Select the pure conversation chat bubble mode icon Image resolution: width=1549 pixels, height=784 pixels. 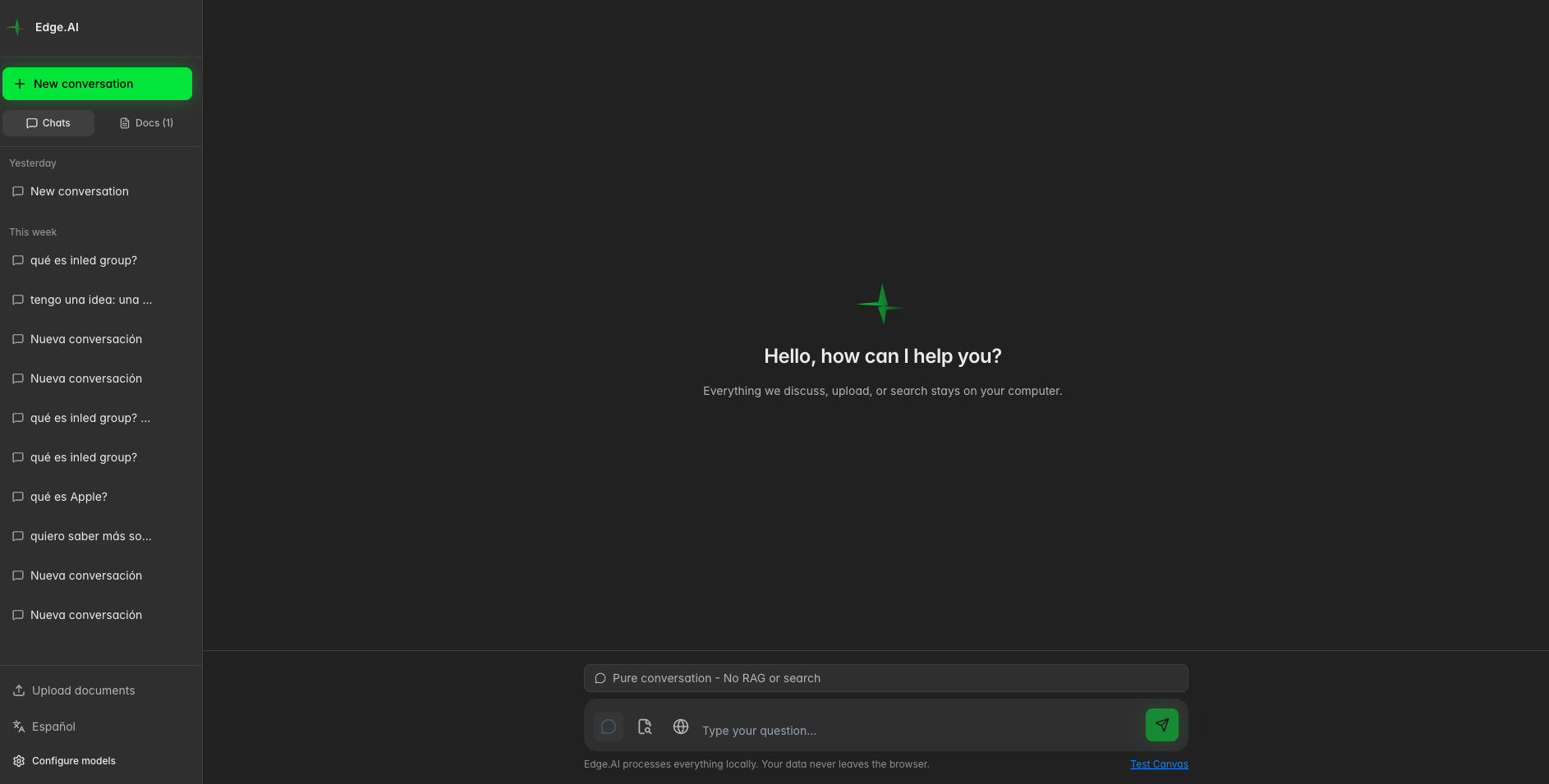pyautogui.click(x=609, y=727)
